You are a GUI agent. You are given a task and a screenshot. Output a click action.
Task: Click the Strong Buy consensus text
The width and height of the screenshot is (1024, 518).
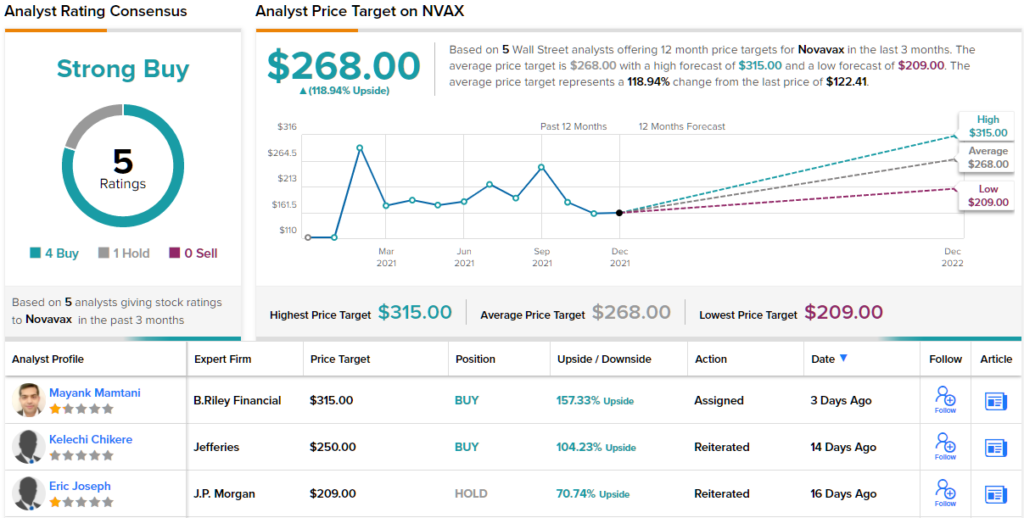(x=123, y=69)
